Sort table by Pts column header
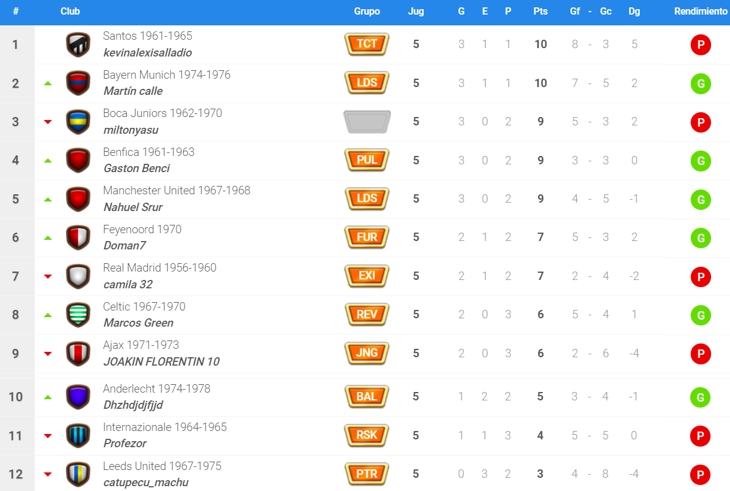This screenshot has height=491, width=730. click(x=540, y=11)
